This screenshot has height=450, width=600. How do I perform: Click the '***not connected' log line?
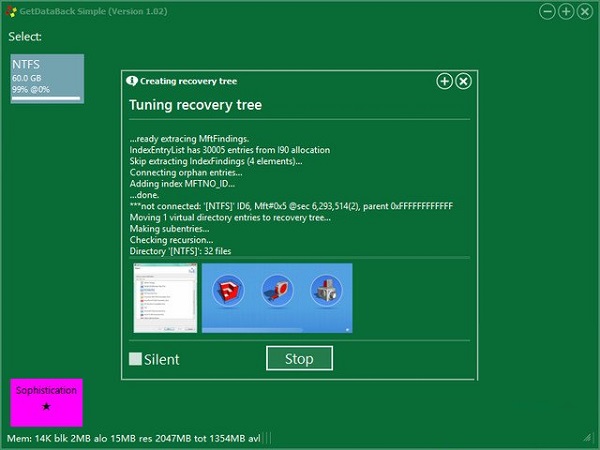pyautogui.click(x=291, y=206)
